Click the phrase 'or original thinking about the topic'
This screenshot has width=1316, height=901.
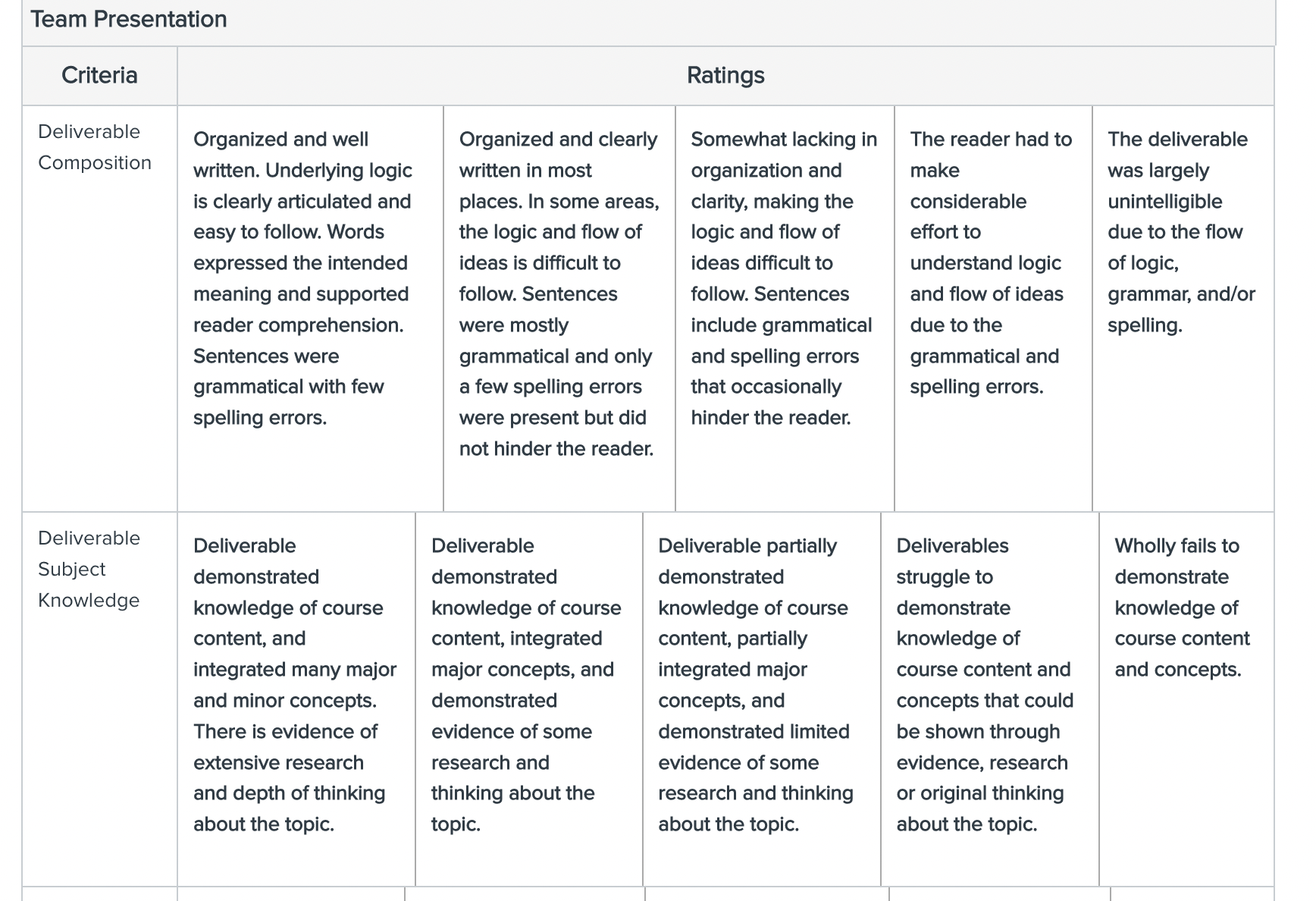[x=980, y=808]
